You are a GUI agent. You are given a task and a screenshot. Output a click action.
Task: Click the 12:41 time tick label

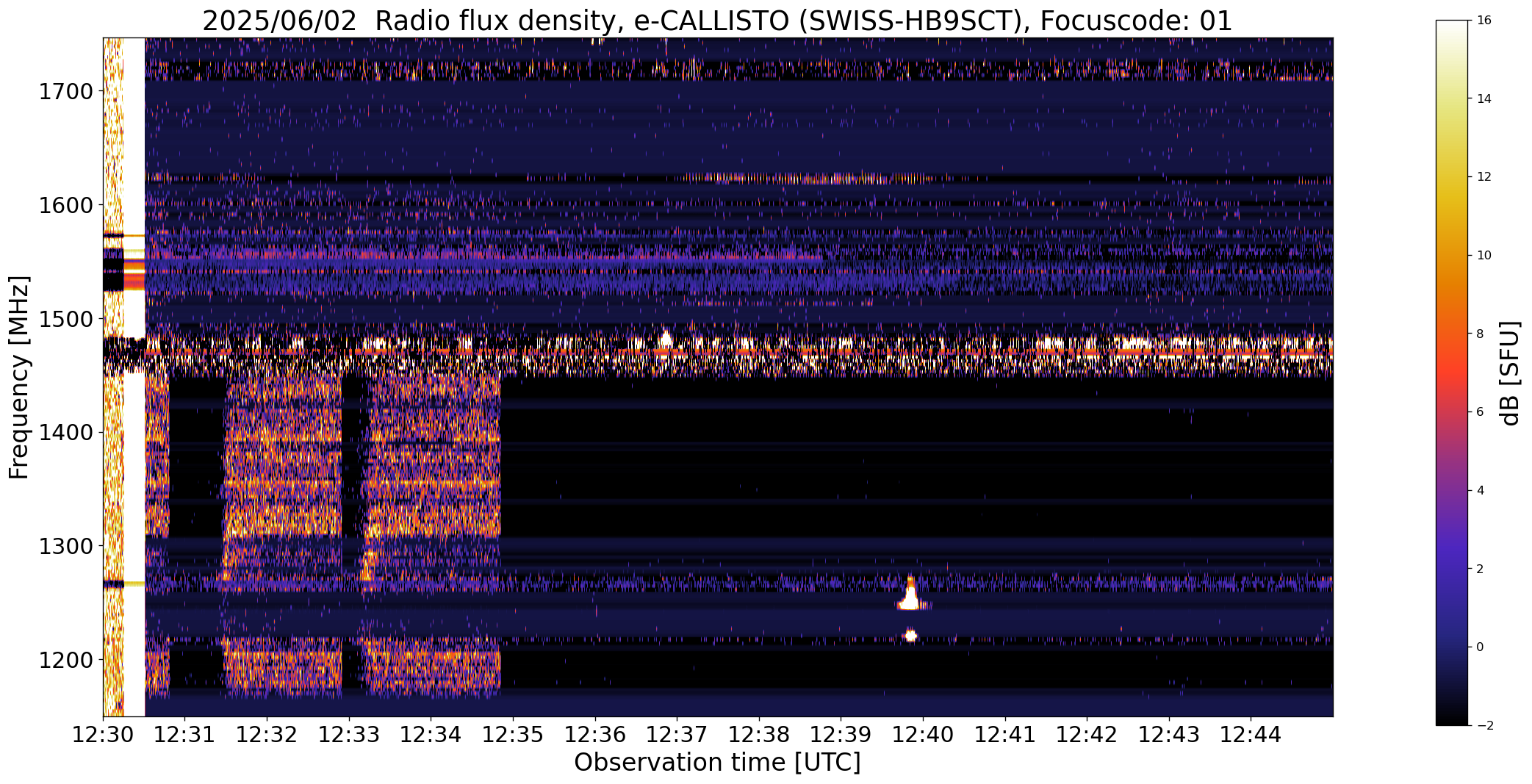1005,735
